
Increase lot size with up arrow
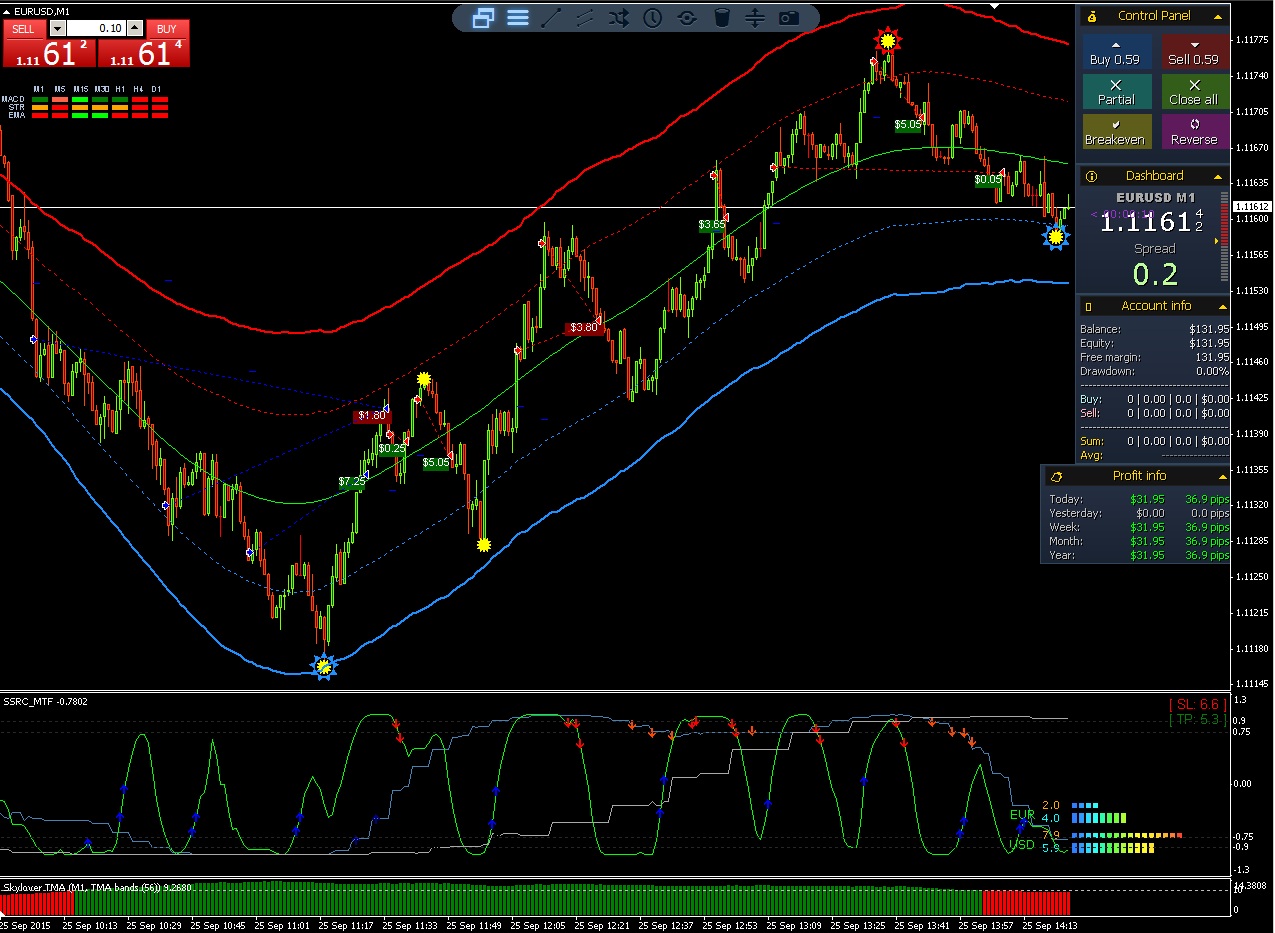[x=136, y=29]
